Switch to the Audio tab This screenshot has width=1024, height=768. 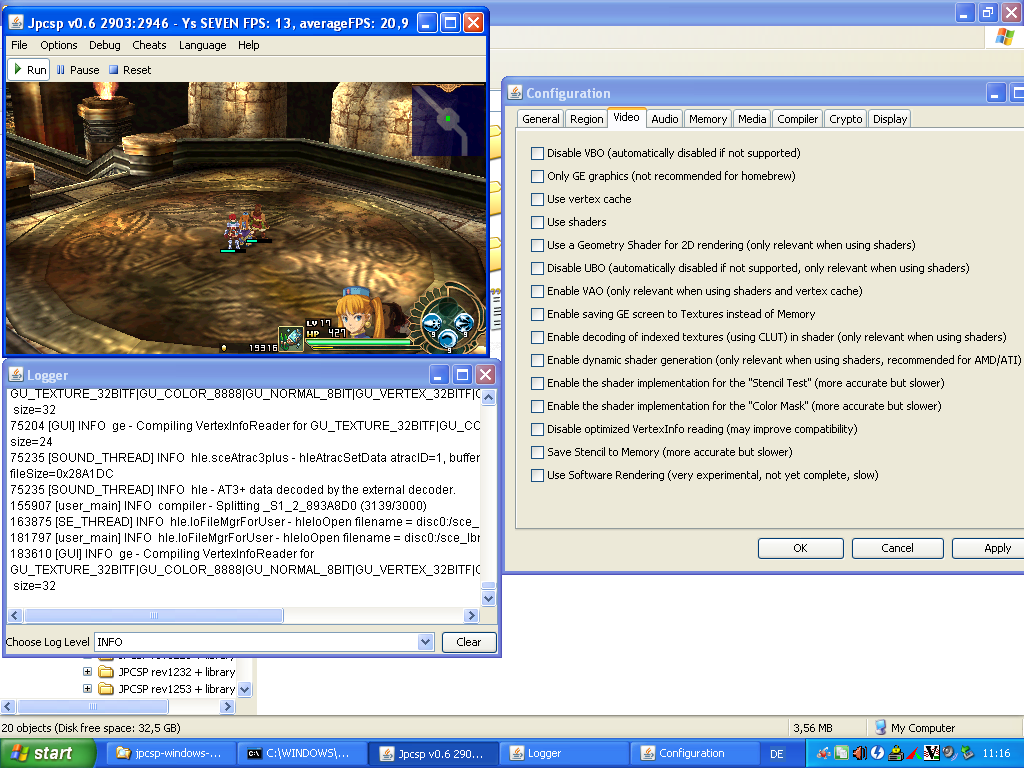(664, 119)
